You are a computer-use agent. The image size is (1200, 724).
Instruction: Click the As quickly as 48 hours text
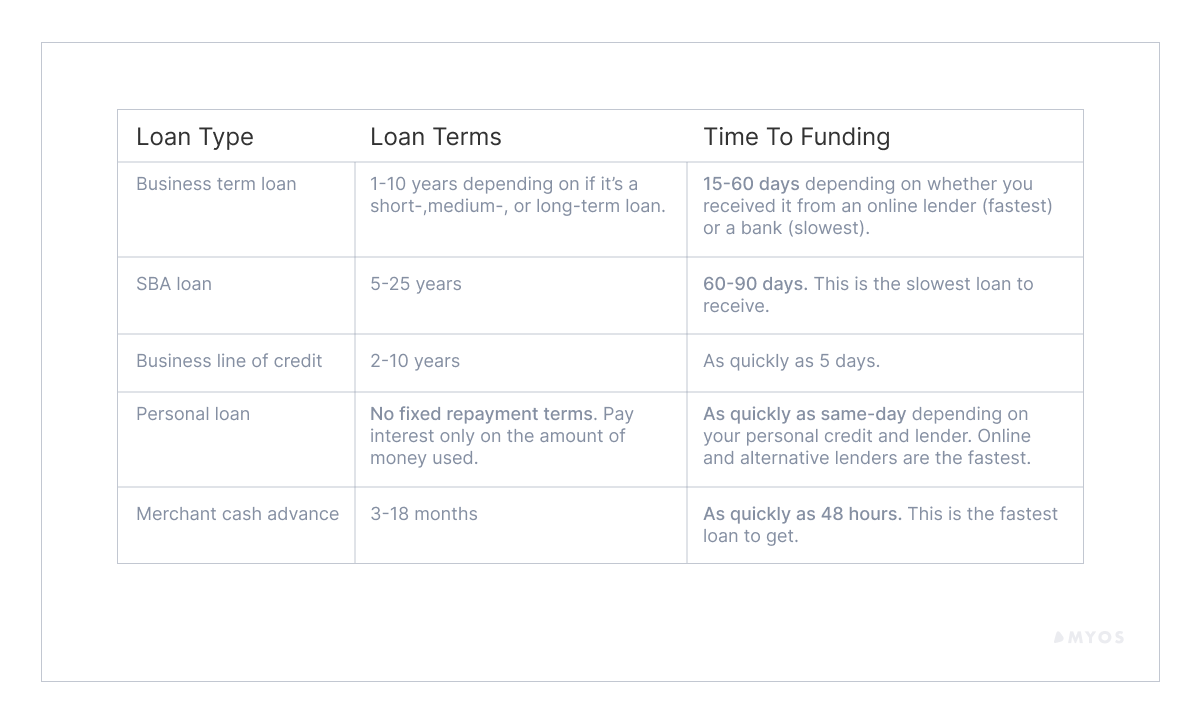(x=802, y=514)
